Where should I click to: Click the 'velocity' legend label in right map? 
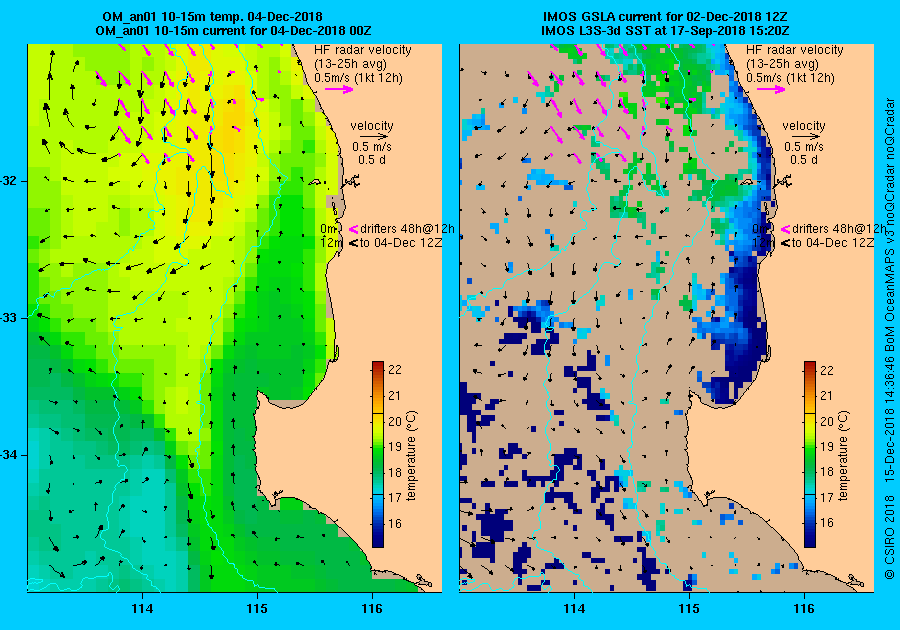(804, 126)
